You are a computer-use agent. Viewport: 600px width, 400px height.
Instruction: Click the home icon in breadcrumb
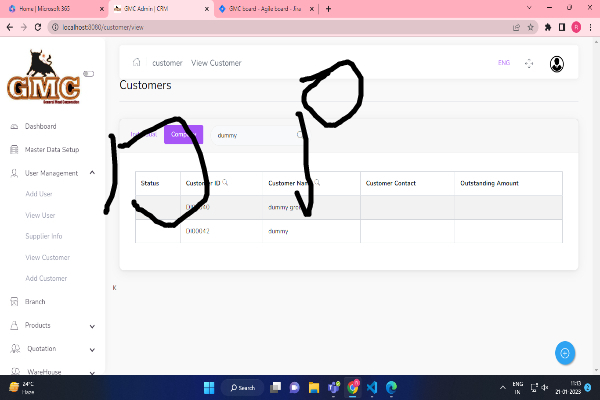coord(136,63)
